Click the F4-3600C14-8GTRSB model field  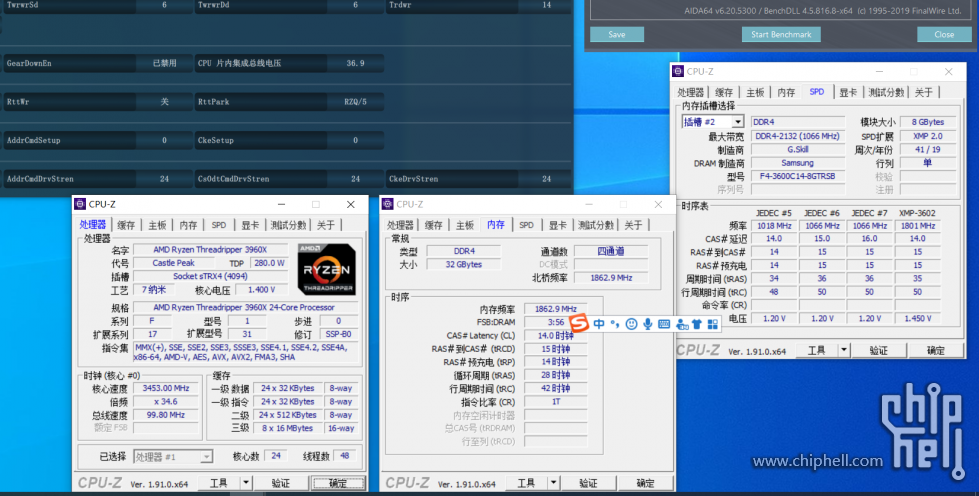tap(797, 176)
